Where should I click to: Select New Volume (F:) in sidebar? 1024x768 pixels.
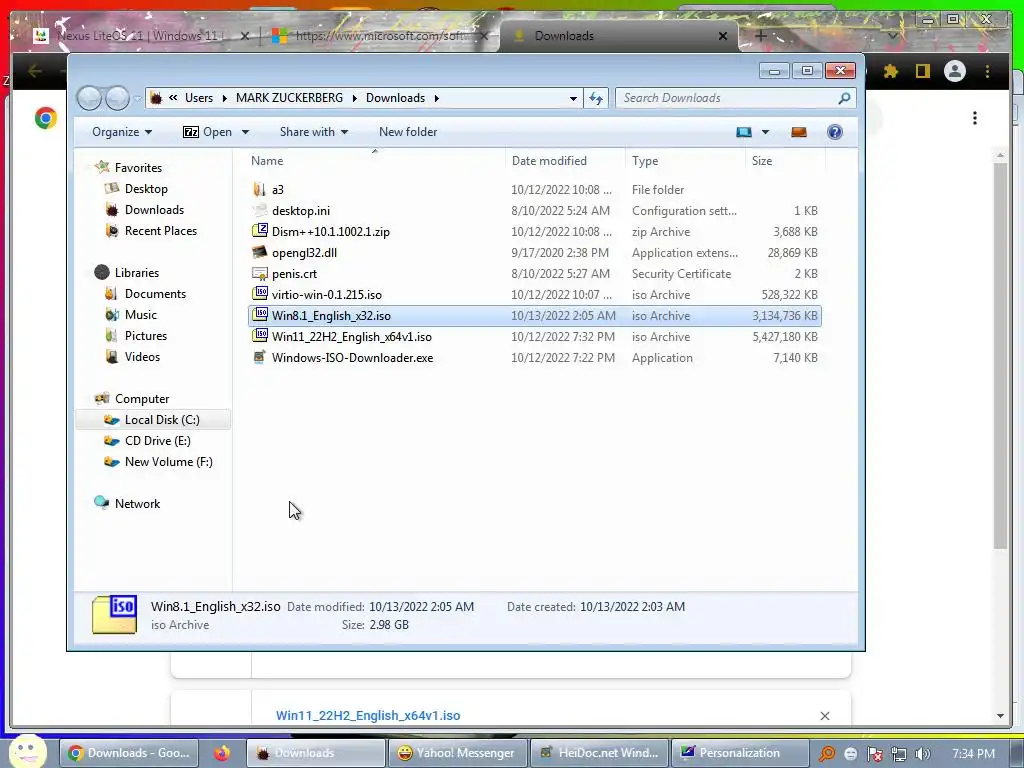tap(168, 461)
